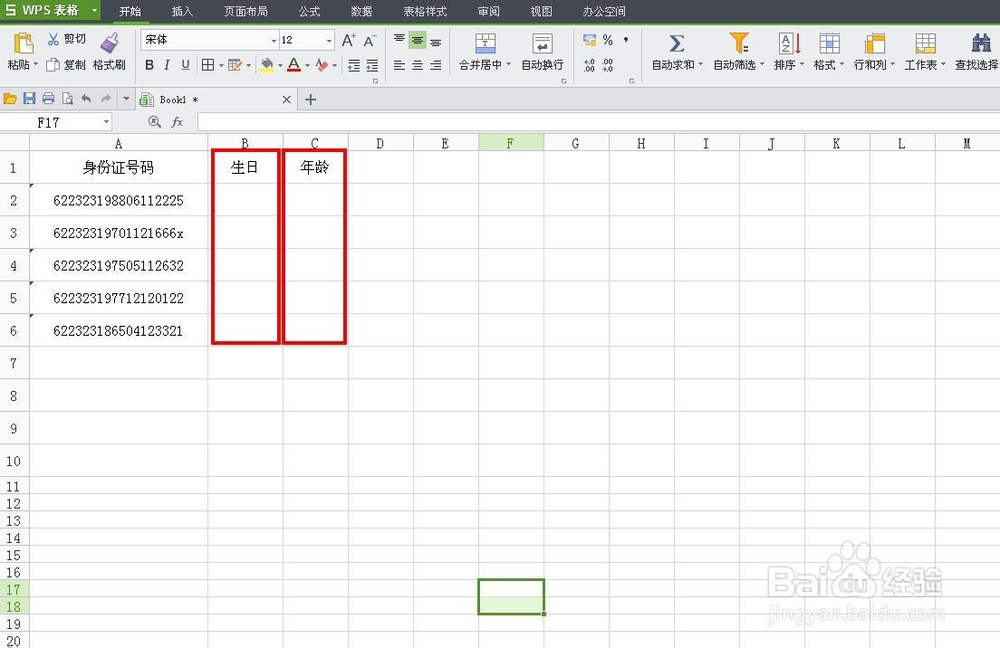1000x648 pixels.
Task: Switch to the 插入 tab
Action: tap(182, 11)
